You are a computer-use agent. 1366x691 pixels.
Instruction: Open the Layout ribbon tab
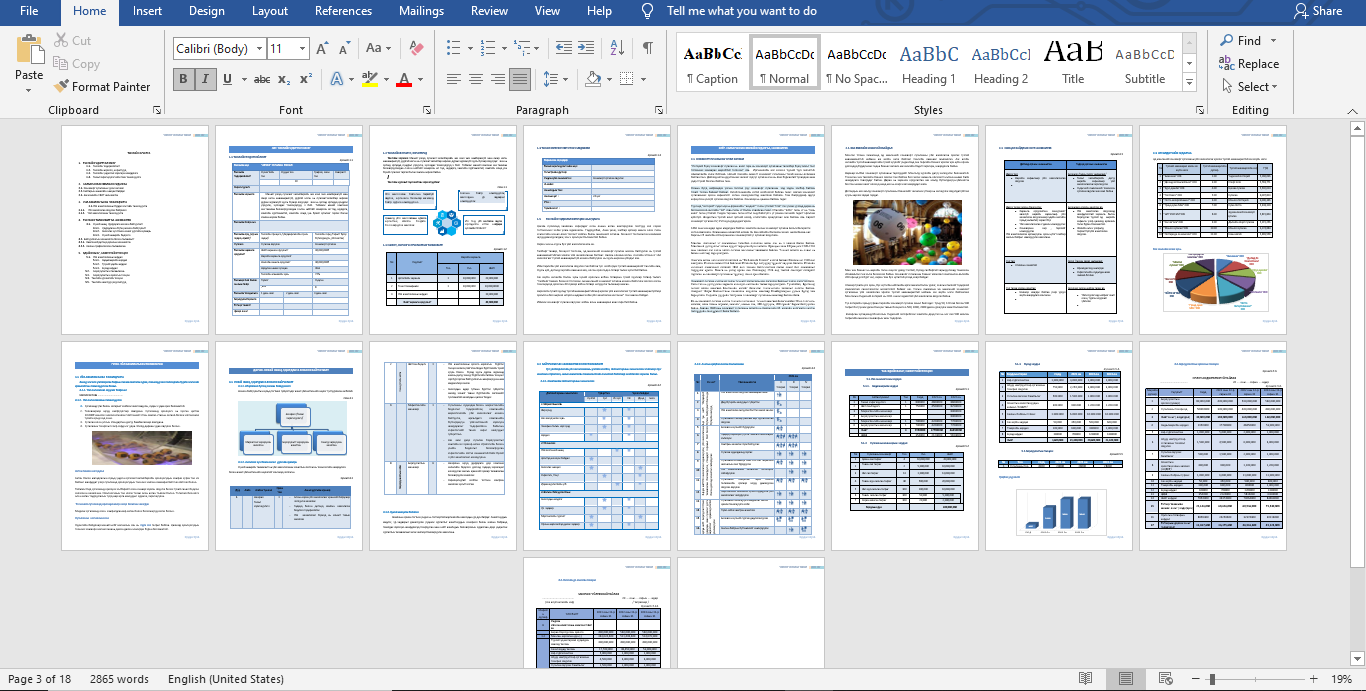coord(270,11)
